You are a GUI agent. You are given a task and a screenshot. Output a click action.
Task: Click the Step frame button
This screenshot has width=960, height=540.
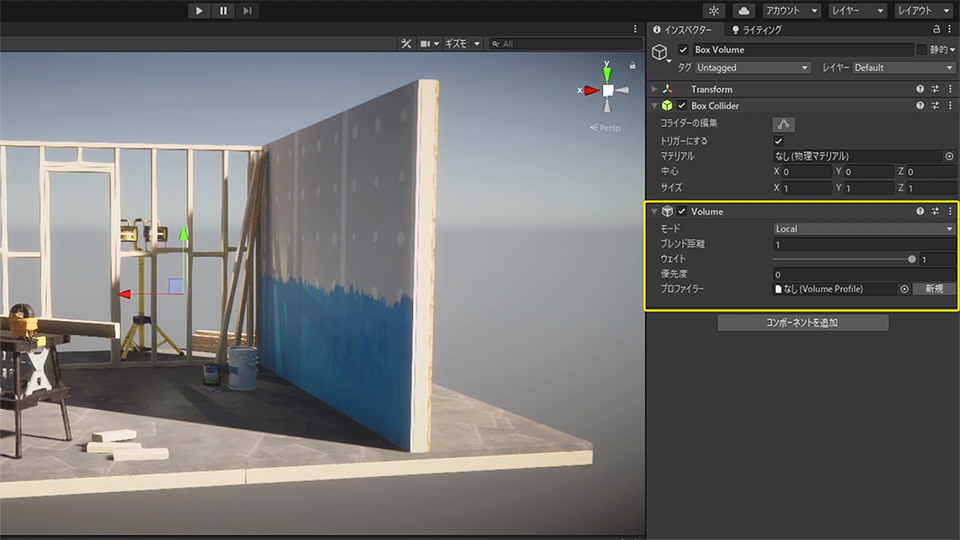click(246, 10)
